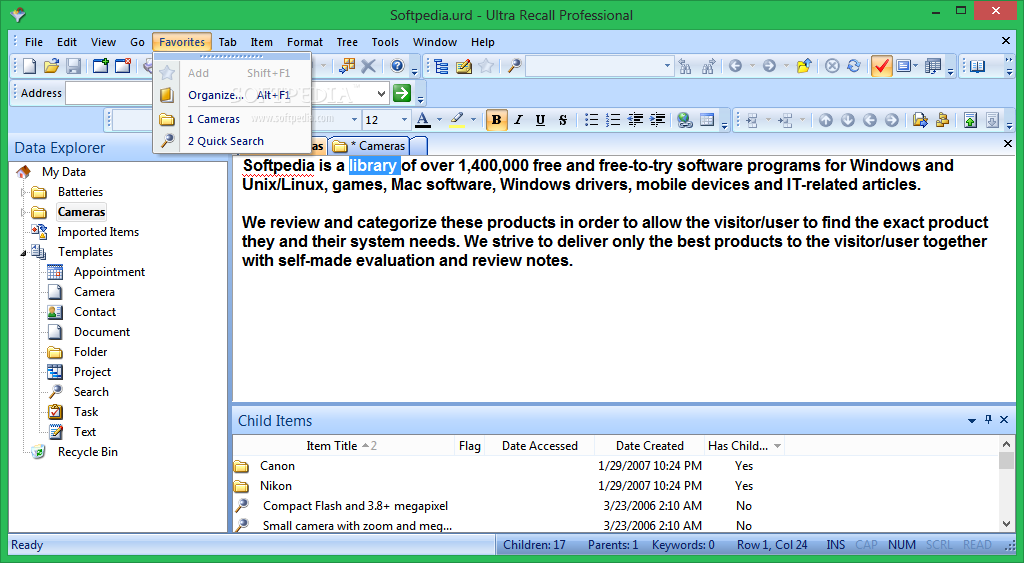Image resolution: width=1024 pixels, height=563 pixels.
Task: Click the child items columns grid icon
Action: coord(933,66)
